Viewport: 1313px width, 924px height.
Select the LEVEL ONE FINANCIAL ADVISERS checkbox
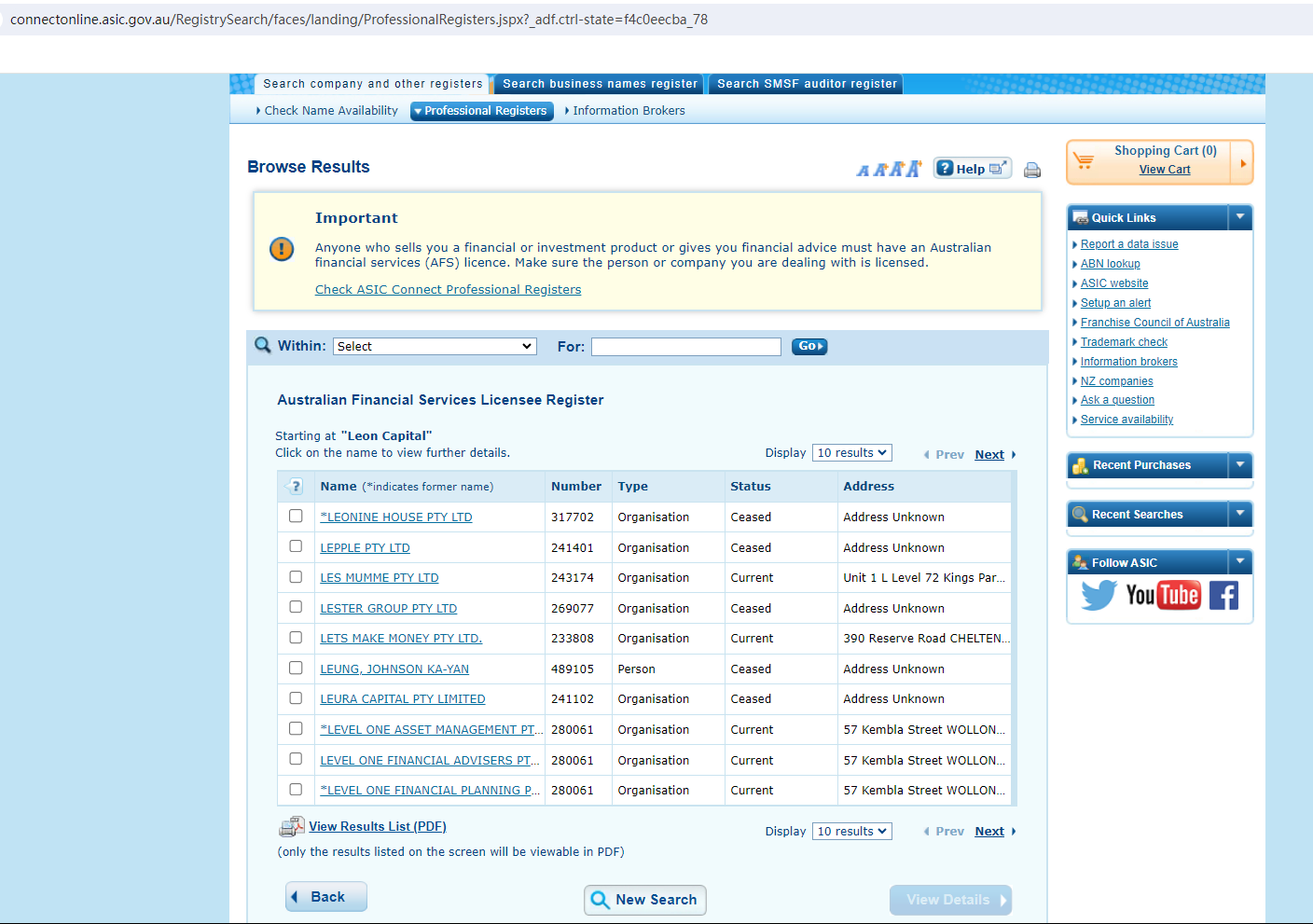[x=296, y=759]
